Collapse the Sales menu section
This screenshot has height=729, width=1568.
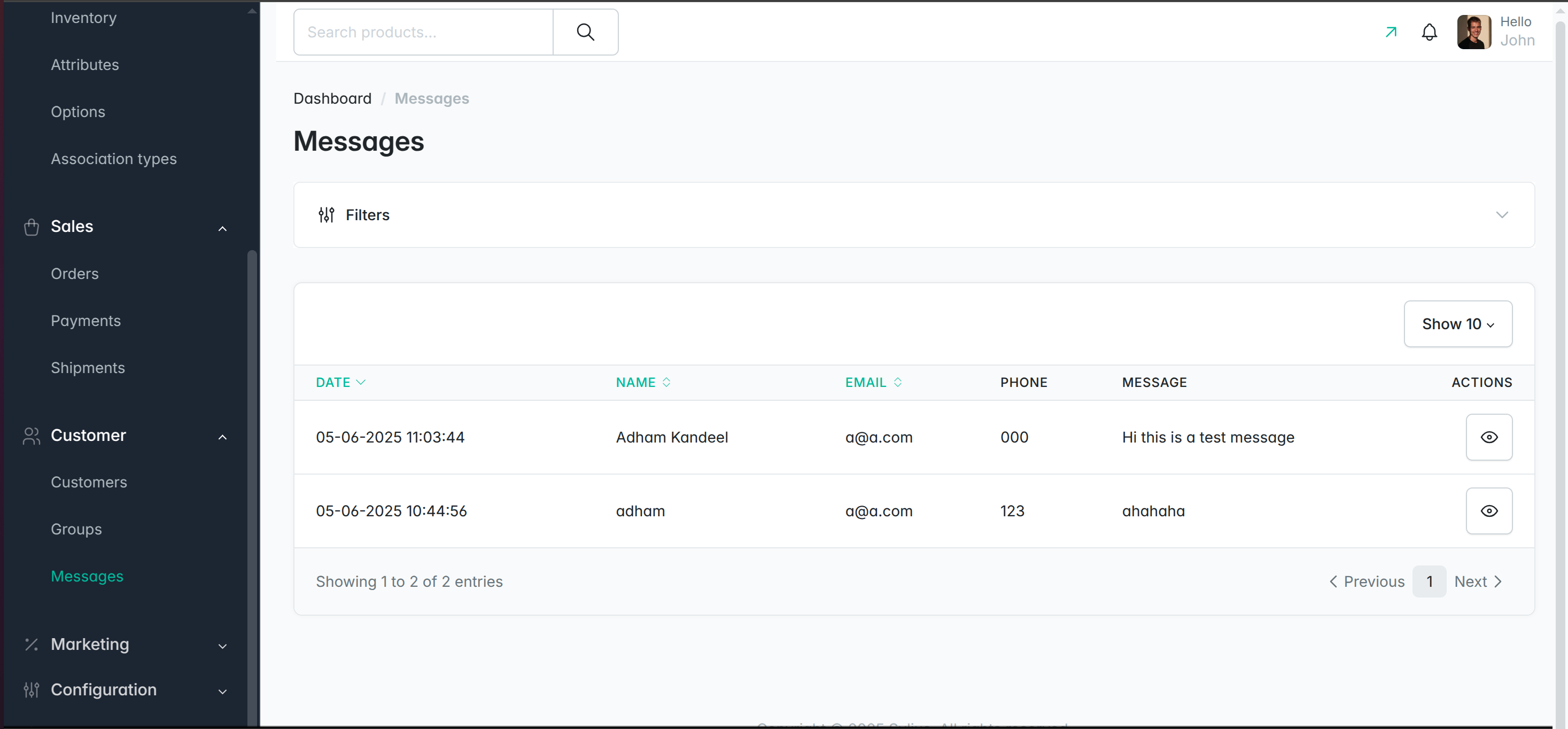point(223,228)
